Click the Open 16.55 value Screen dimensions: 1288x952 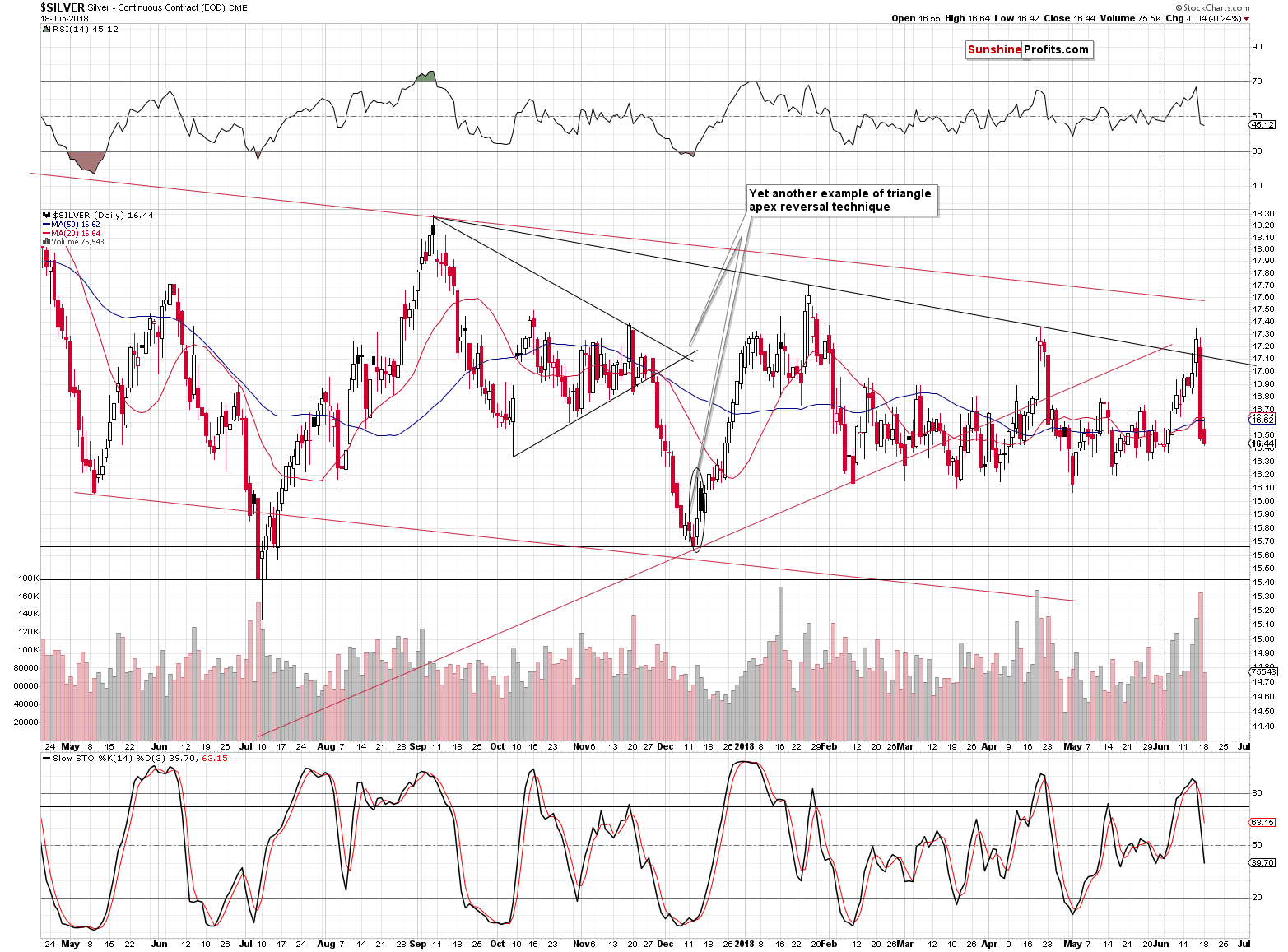pos(916,18)
